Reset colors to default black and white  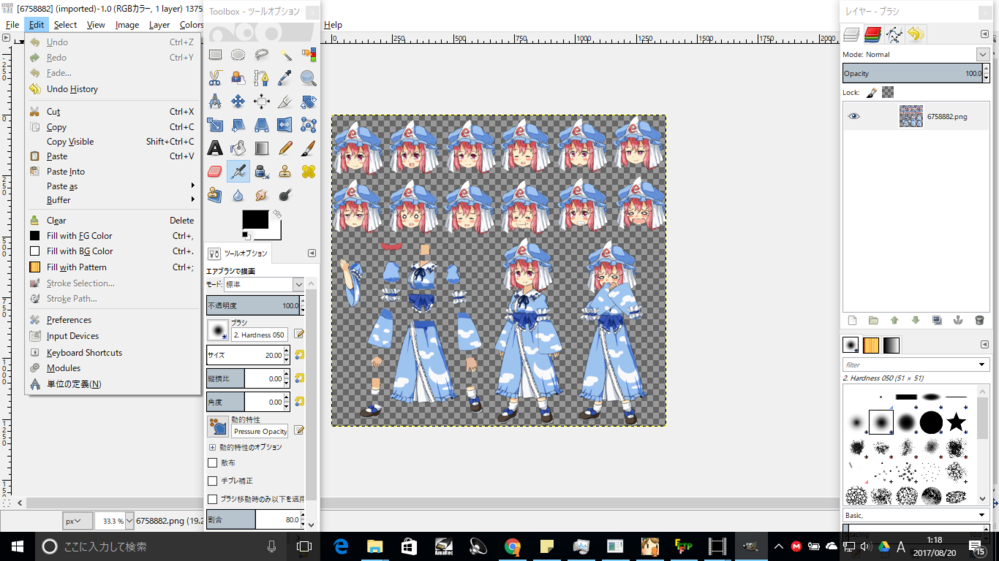[x=245, y=236]
